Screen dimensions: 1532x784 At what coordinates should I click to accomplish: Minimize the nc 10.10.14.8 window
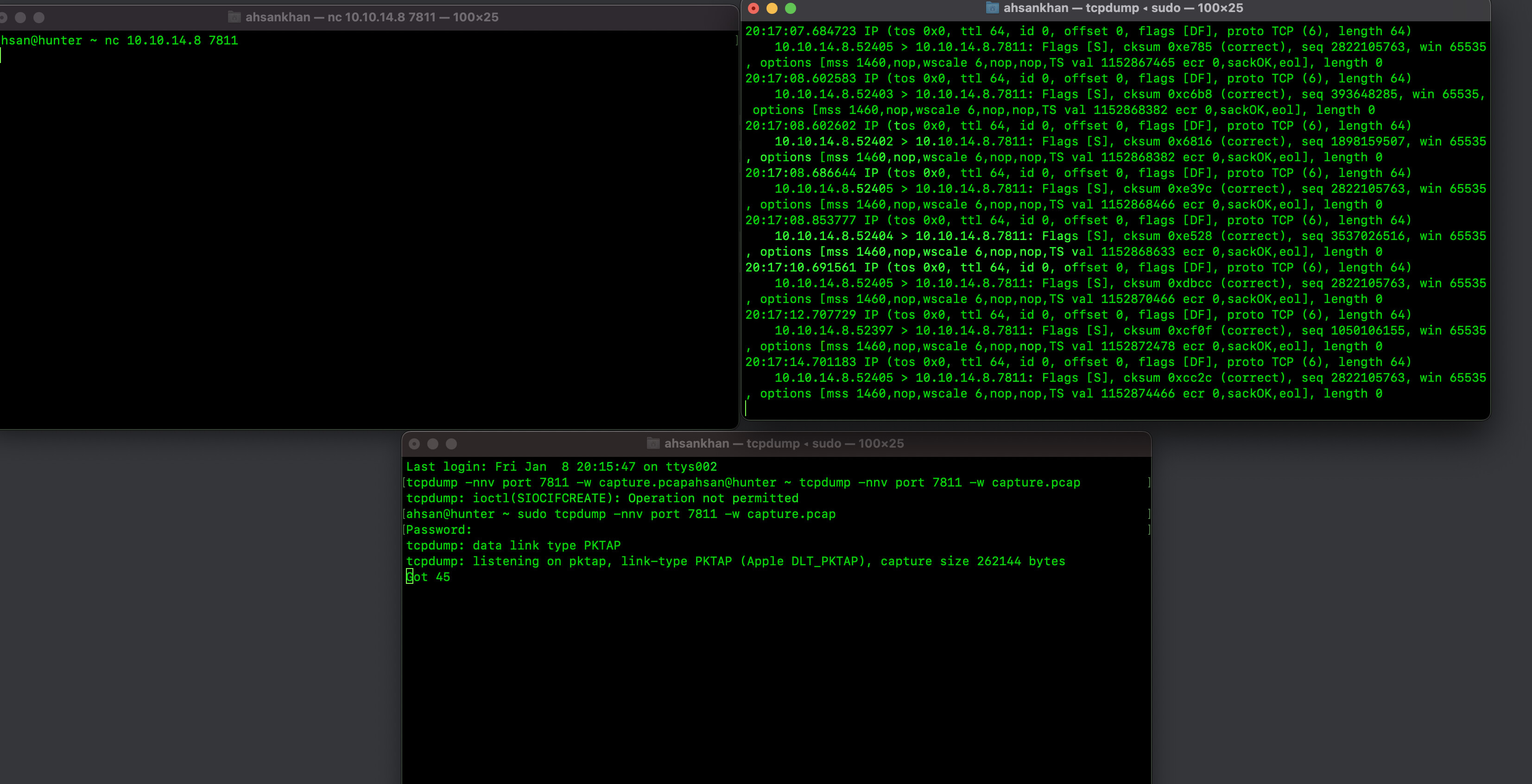click(20, 18)
